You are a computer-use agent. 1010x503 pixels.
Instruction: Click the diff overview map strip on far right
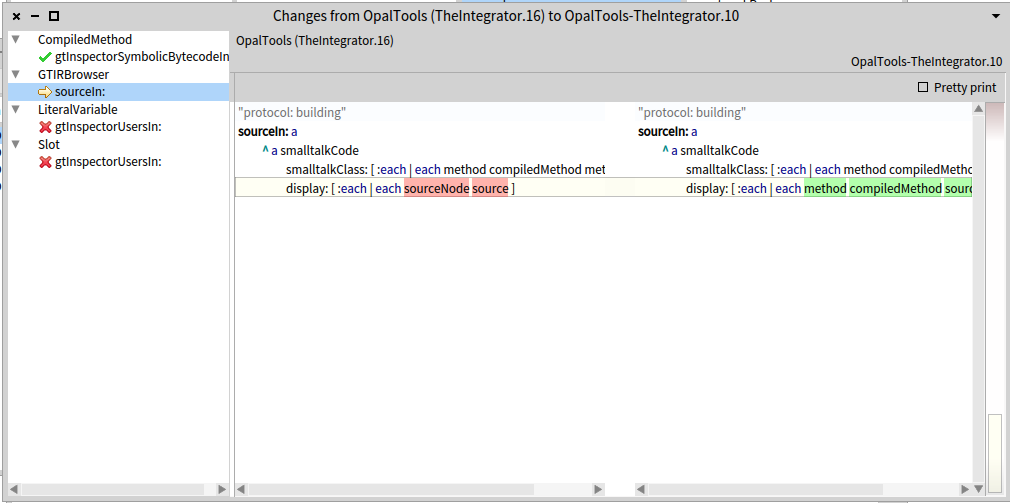(x=995, y=299)
